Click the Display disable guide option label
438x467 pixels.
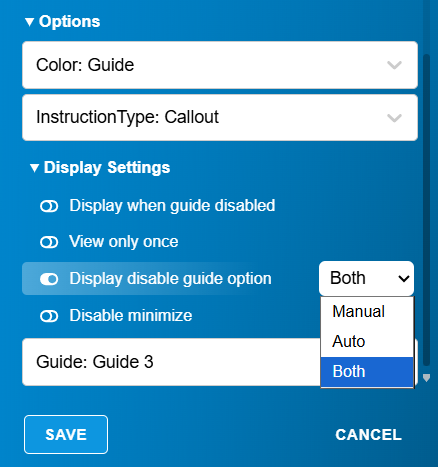[x=170, y=279]
